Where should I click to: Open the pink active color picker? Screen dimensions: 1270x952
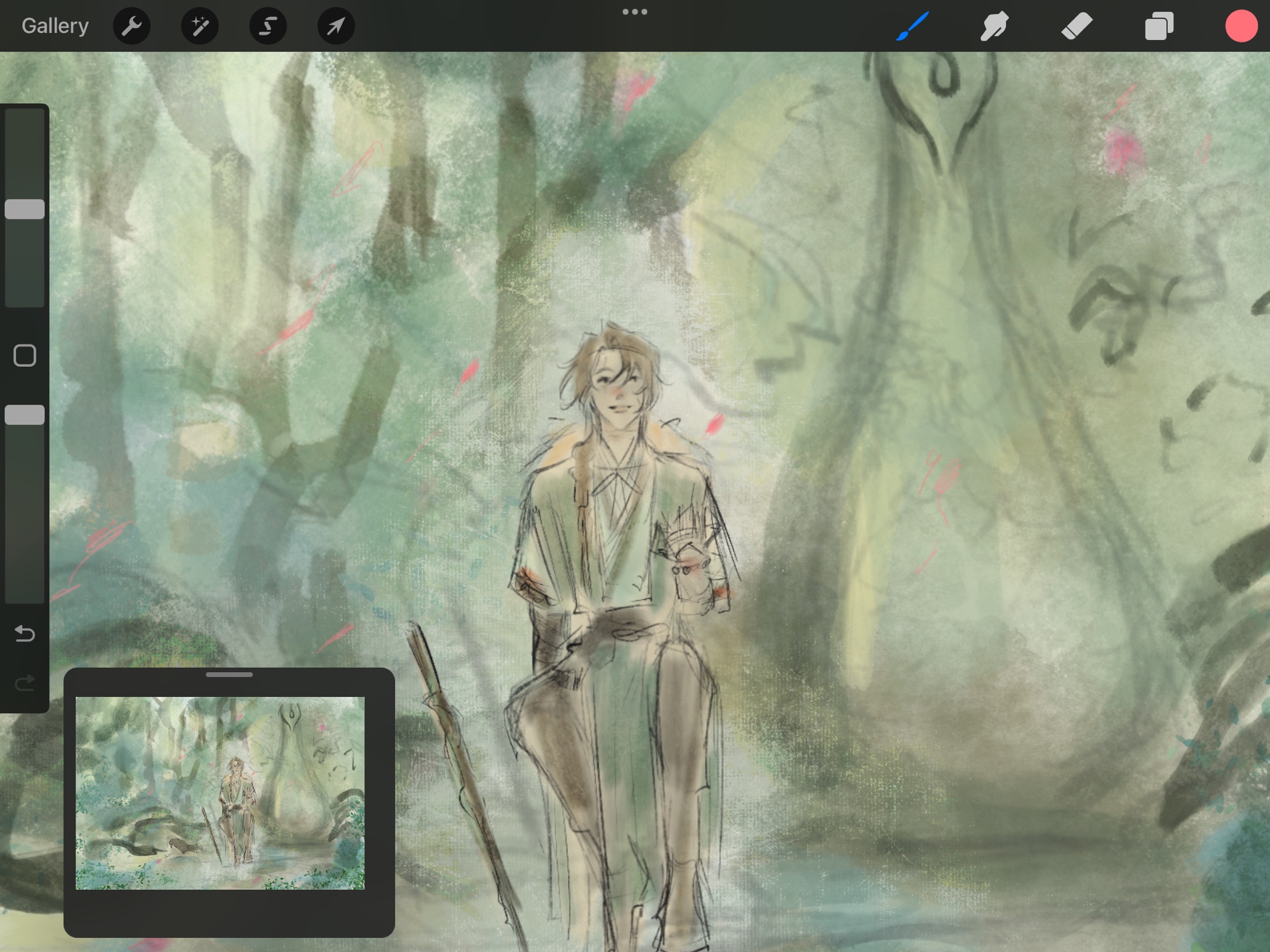(x=1241, y=27)
